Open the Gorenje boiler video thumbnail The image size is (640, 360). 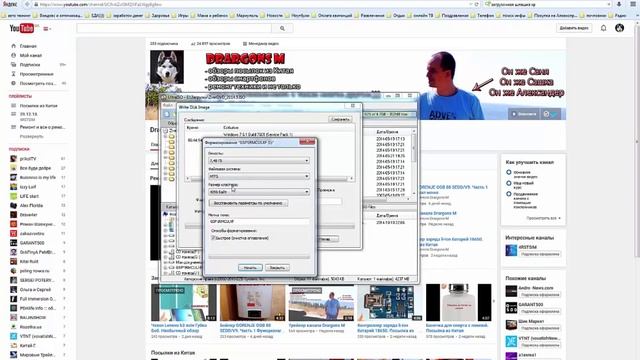252,302
